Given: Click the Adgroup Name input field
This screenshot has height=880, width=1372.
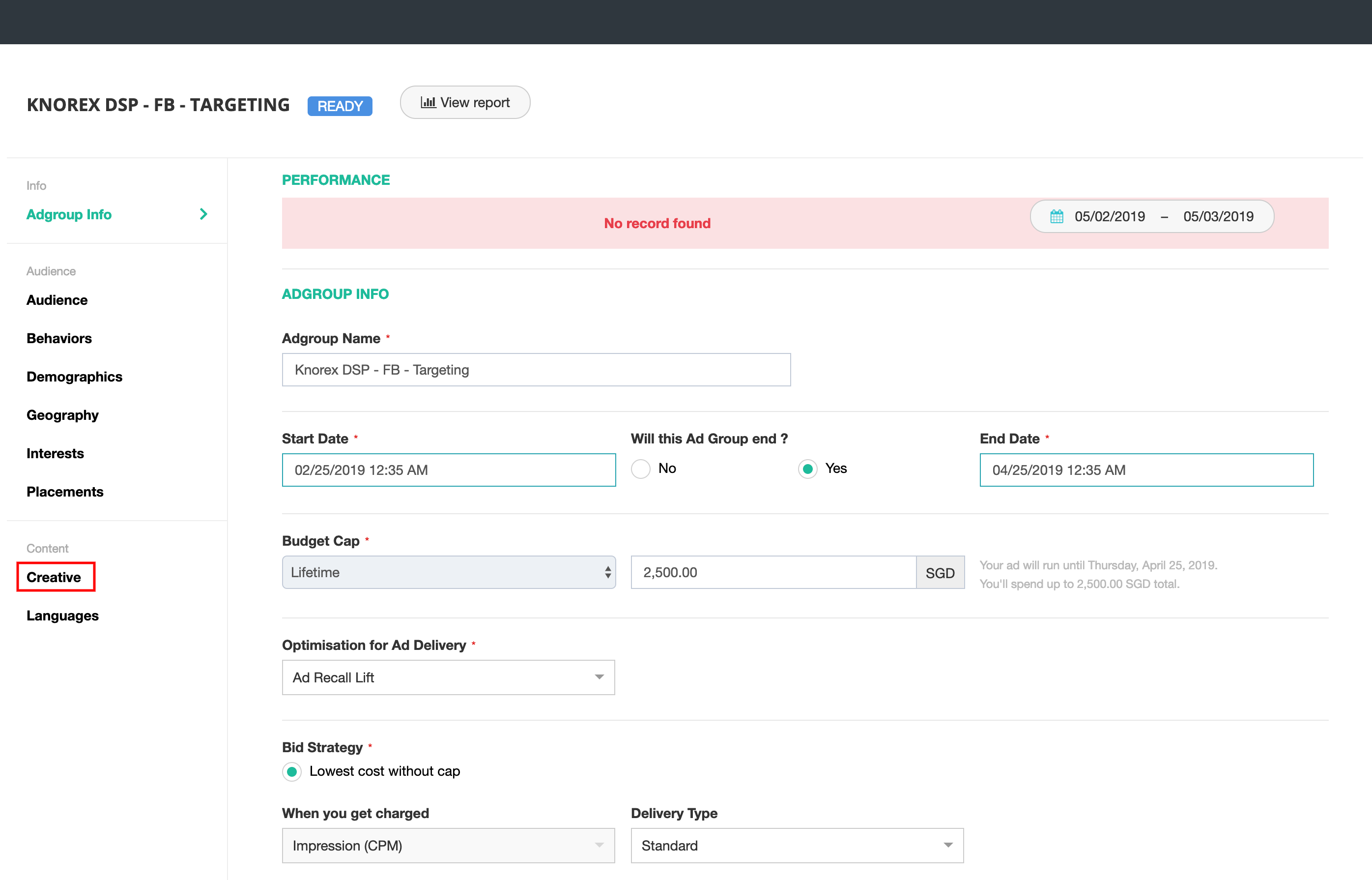Looking at the screenshot, I should point(536,370).
